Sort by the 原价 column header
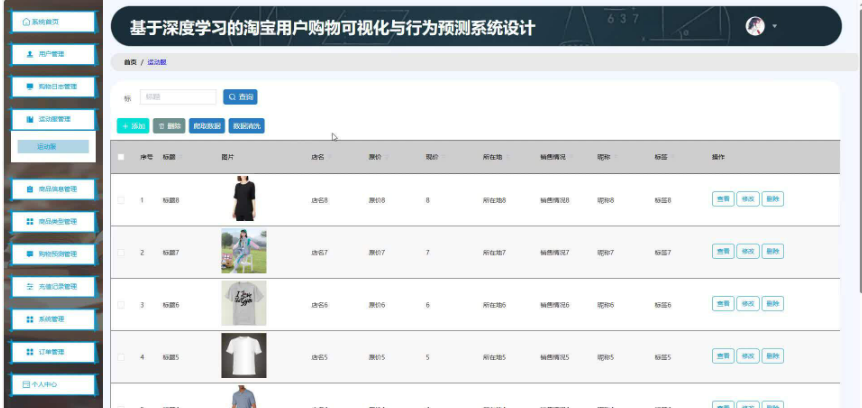 pos(378,157)
